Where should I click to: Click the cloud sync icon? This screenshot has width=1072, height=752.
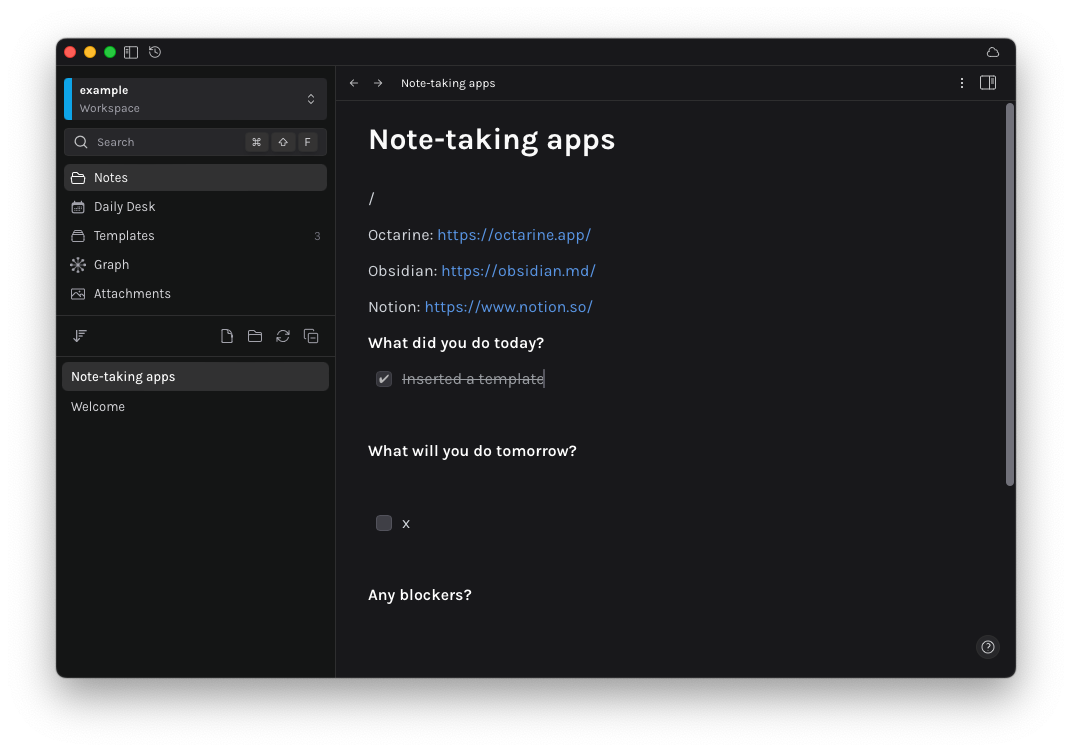[x=992, y=52]
